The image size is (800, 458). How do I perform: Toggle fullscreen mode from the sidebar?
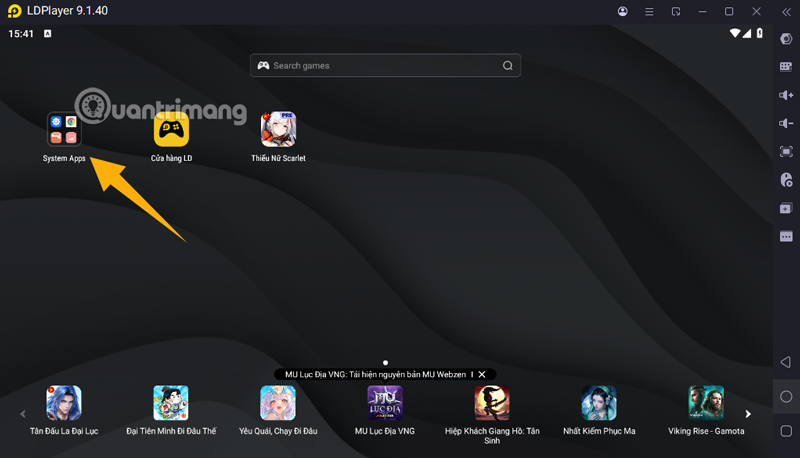pyautogui.click(x=786, y=152)
